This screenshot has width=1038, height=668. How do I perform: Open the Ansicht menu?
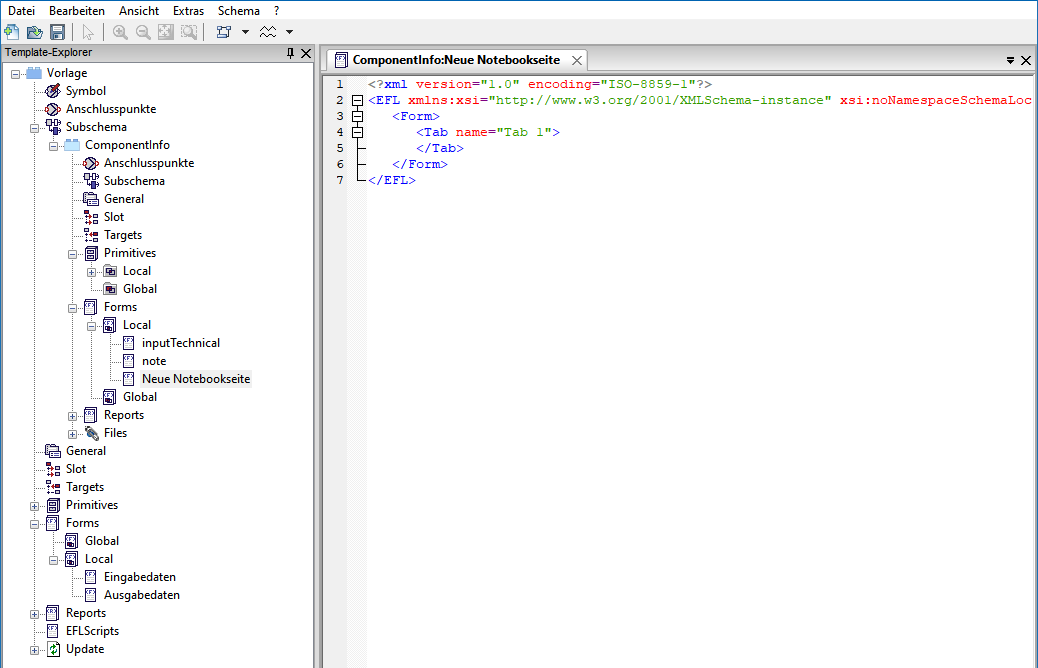[139, 11]
